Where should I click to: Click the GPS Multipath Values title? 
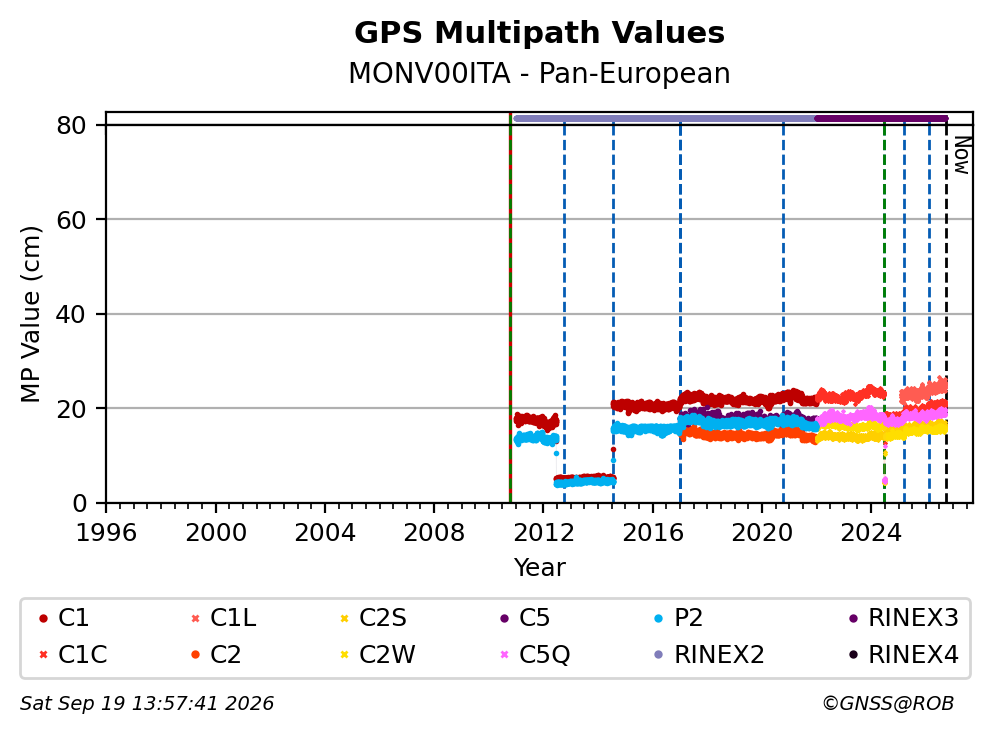[x=539, y=33]
